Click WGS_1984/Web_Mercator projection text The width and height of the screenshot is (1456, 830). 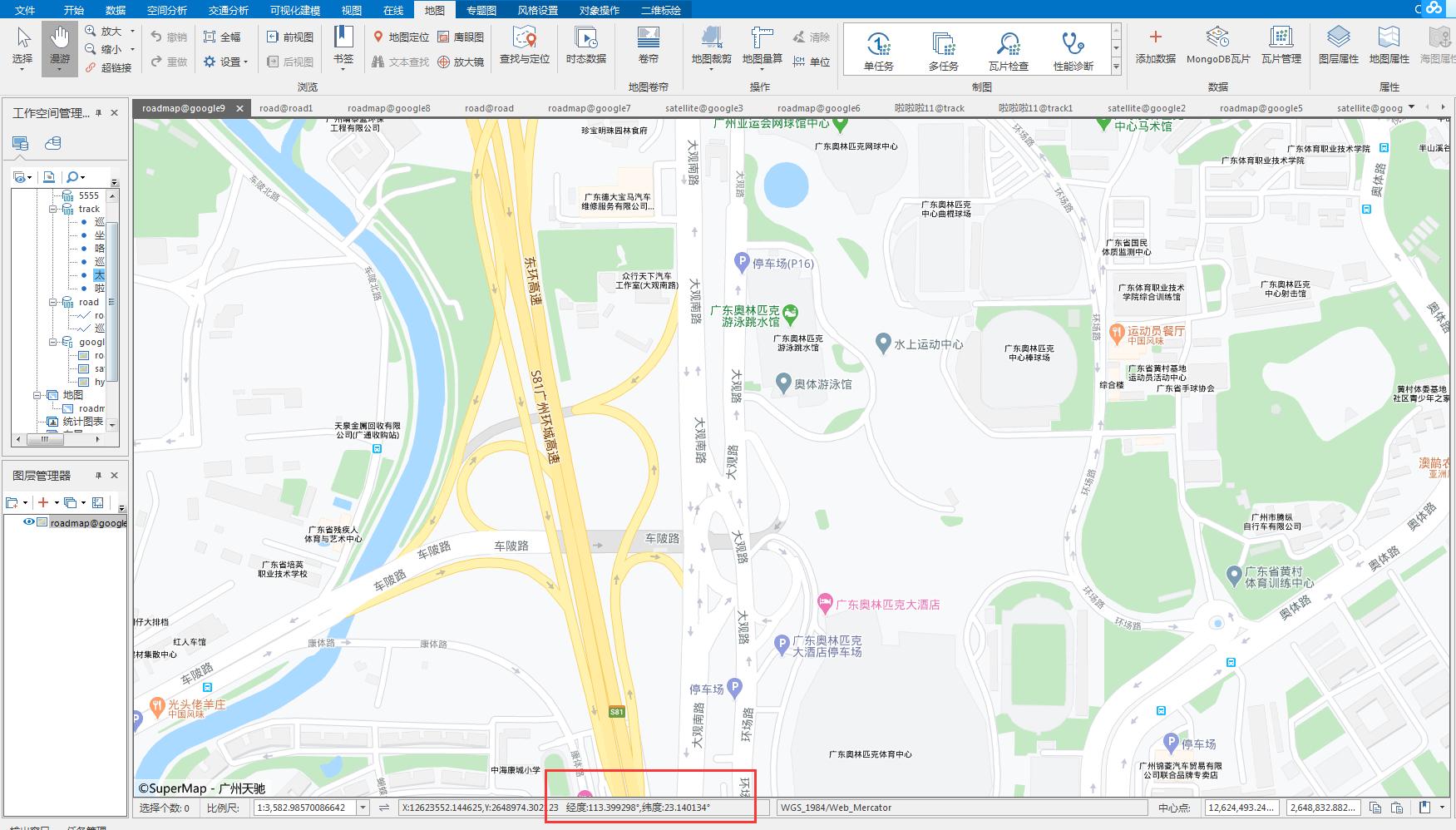(x=836, y=808)
